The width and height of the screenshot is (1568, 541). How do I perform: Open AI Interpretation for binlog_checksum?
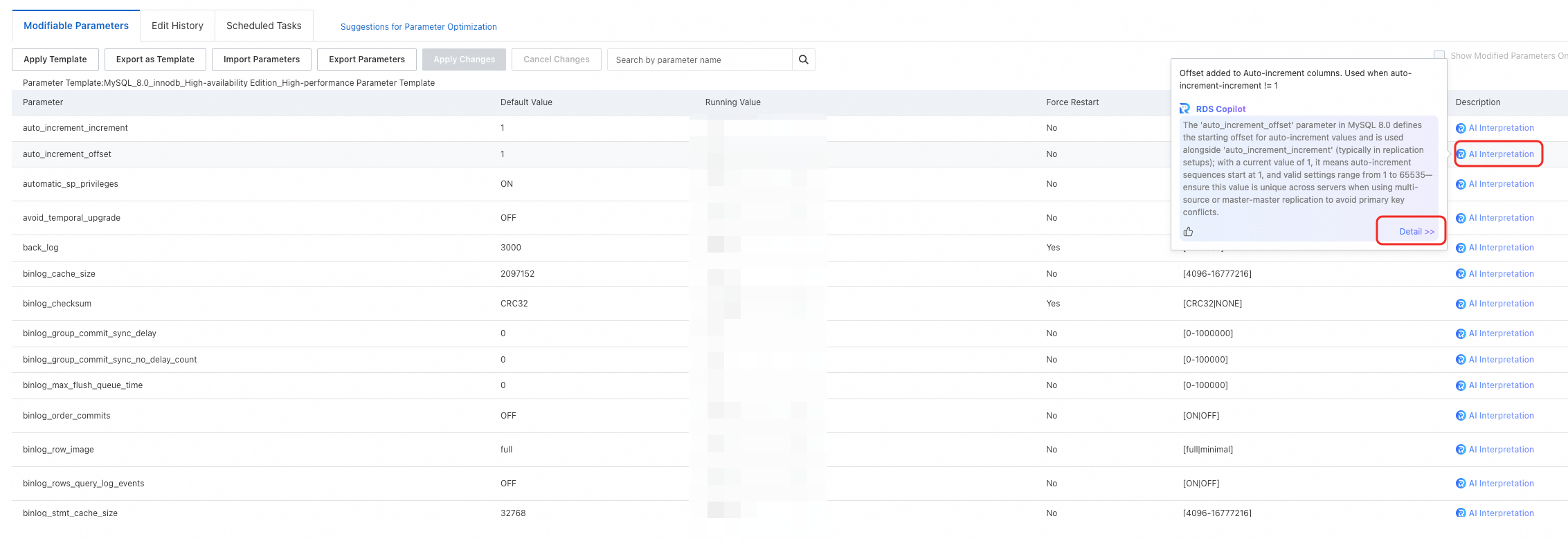pyautogui.click(x=1501, y=304)
